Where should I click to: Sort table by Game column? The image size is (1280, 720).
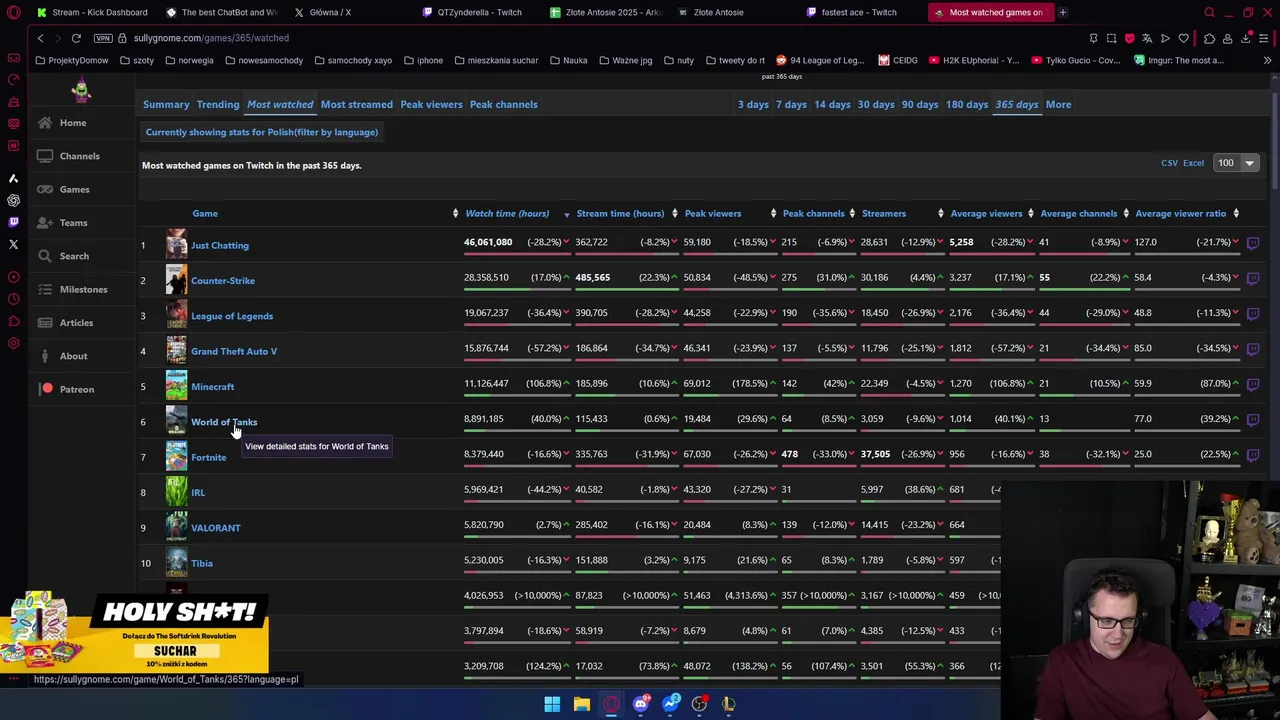(x=205, y=213)
